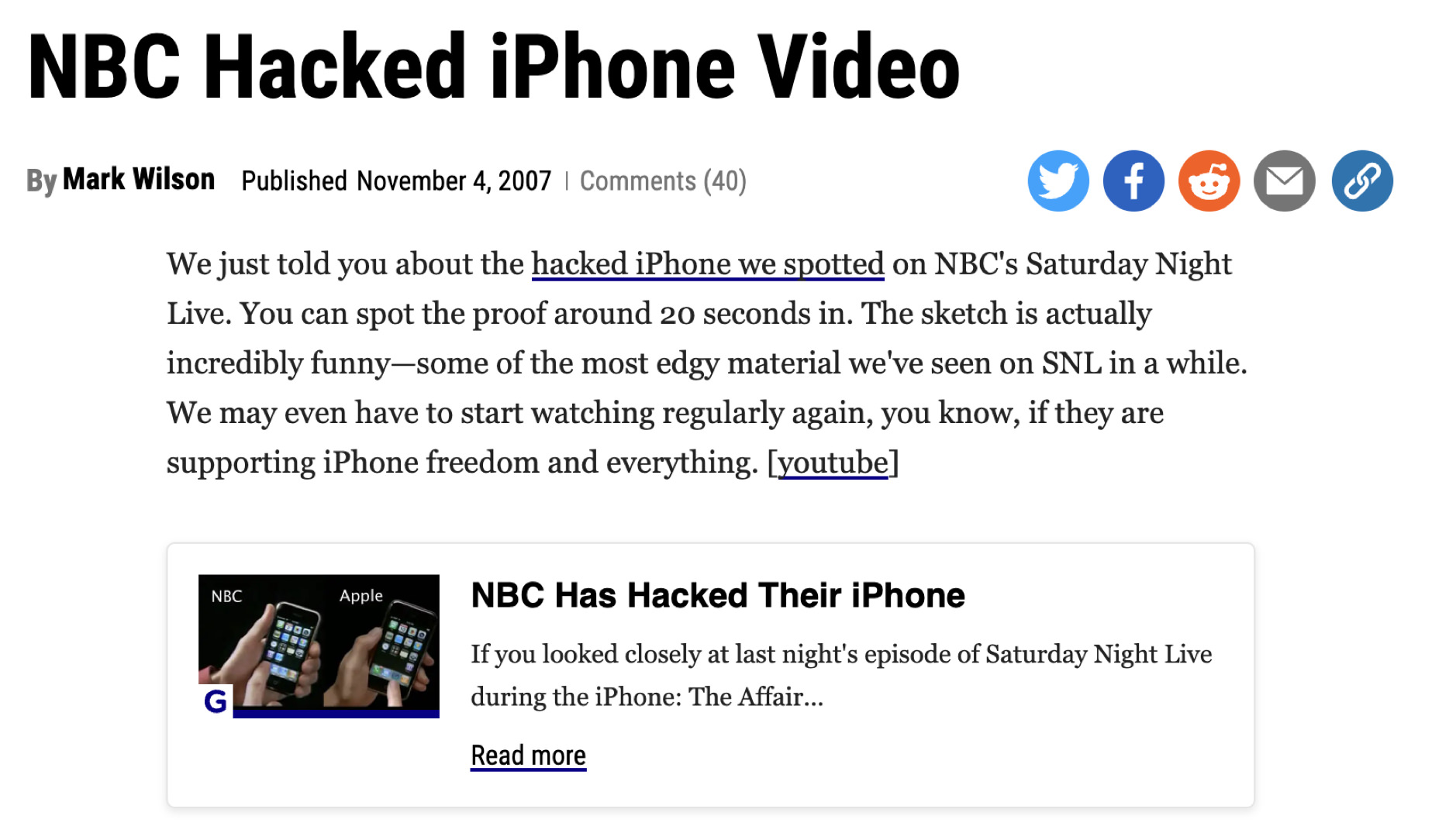The image size is (1456, 840).
Task: Copy the article link via chain icon
Action: click(1362, 181)
